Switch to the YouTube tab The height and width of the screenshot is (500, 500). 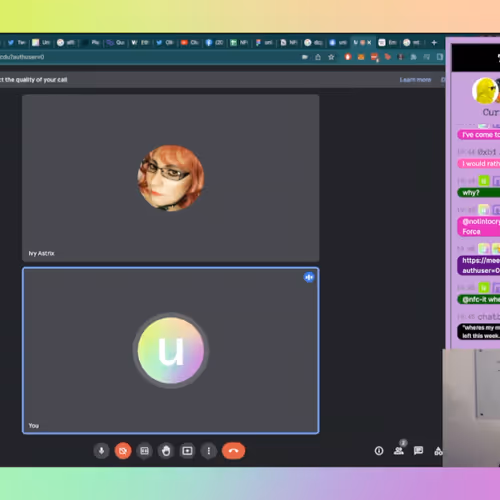[x=190, y=43]
